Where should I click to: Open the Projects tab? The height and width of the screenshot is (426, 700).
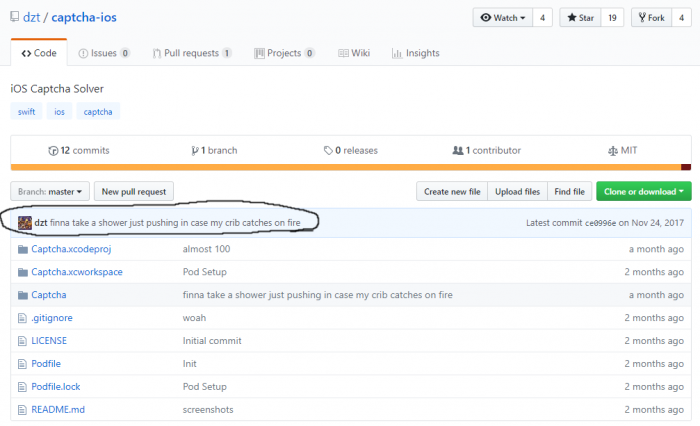tap(284, 53)
